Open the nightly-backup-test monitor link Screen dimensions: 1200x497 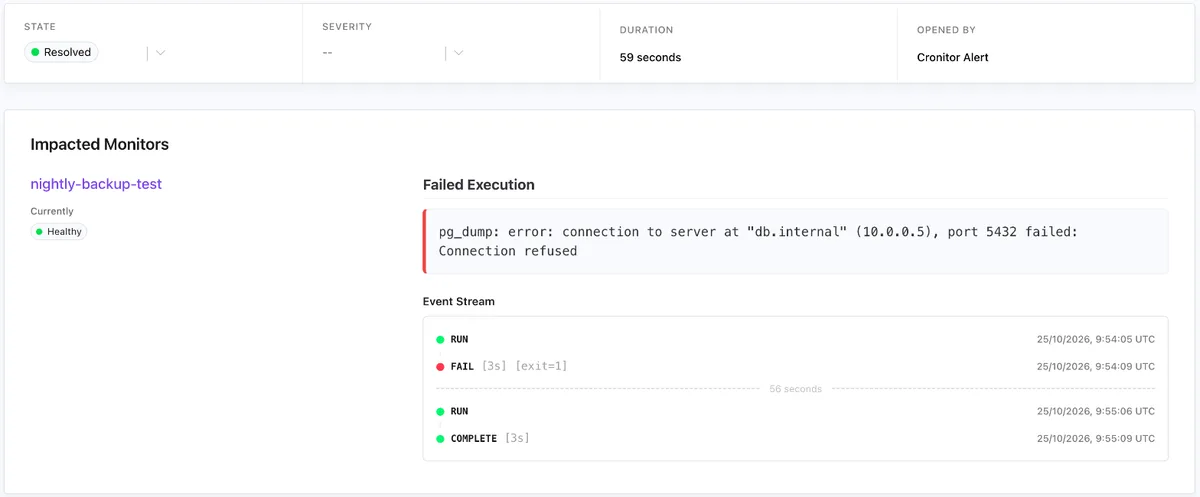pyautogui.click(x=96, y=184)
